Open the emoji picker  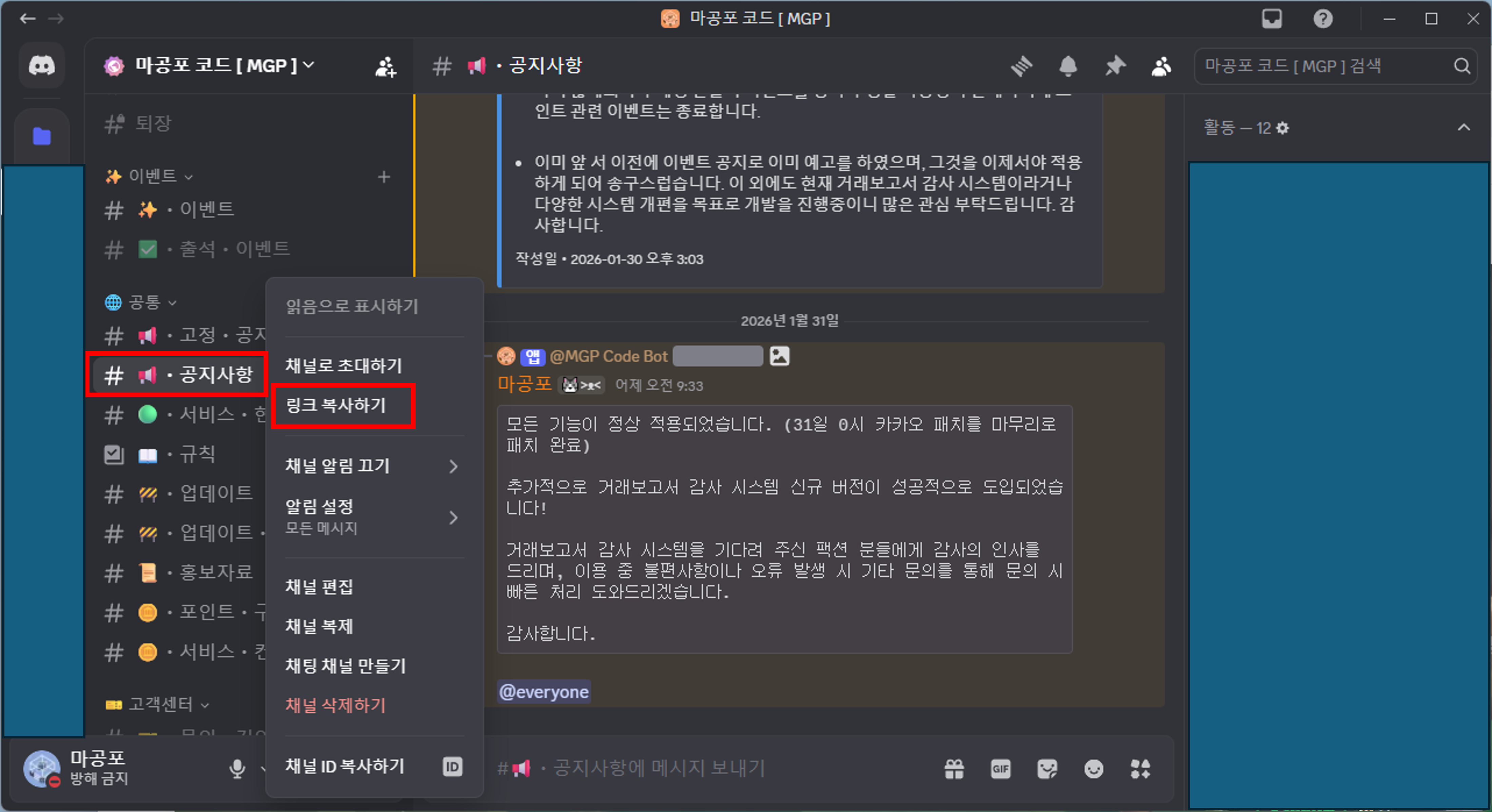(1094, 769)
